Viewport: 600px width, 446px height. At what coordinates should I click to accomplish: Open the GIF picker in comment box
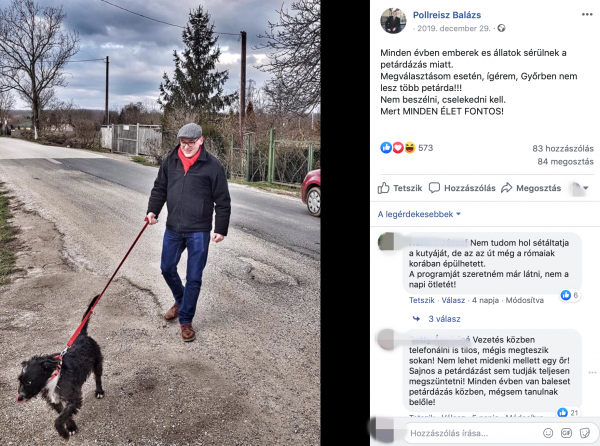(566, 433)
